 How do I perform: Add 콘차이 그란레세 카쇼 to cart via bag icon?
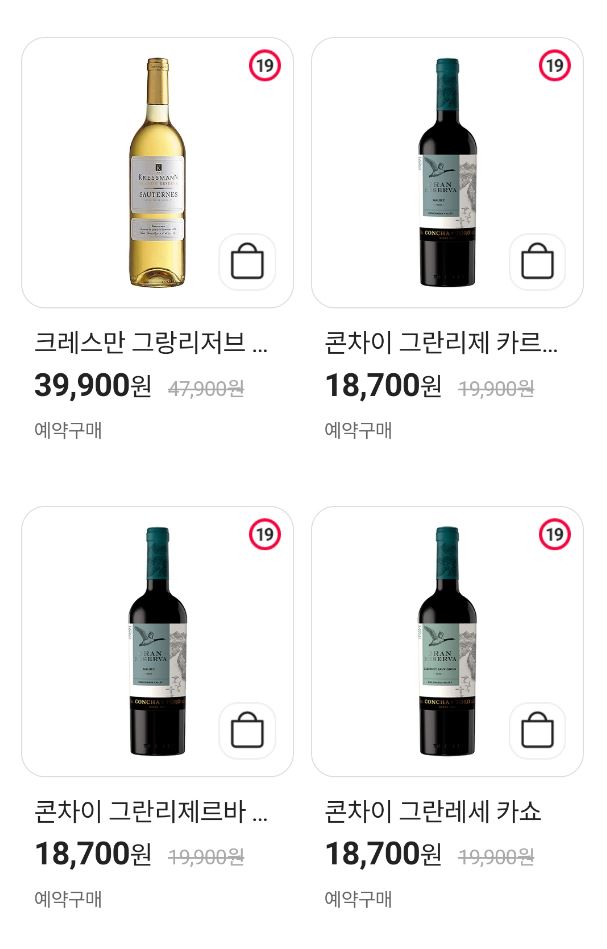537,729
